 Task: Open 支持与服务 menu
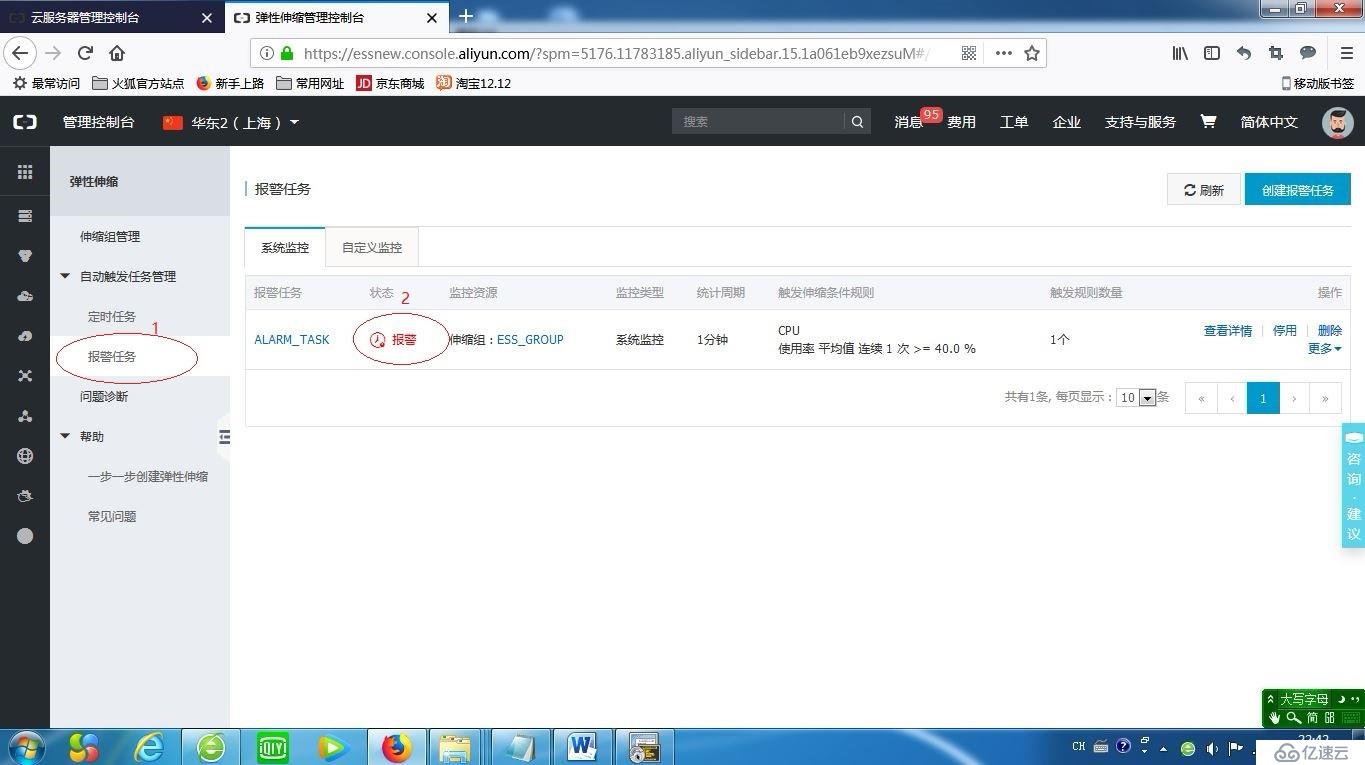coord(1140,121)
